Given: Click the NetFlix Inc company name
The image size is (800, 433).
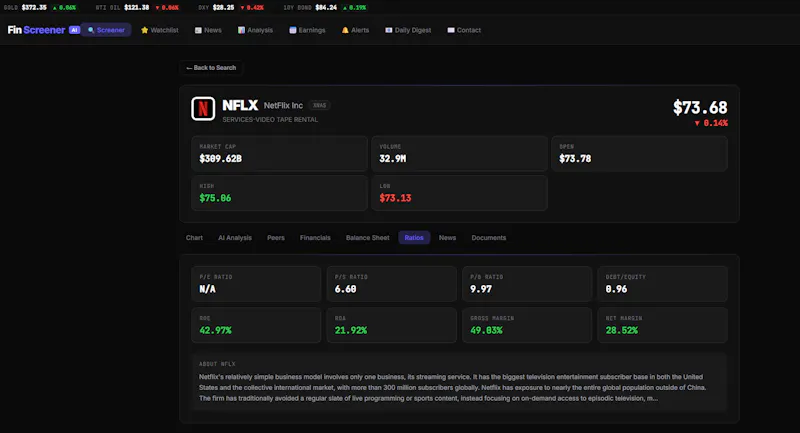Looking at the screenshot, I should [x=283, y=106].
